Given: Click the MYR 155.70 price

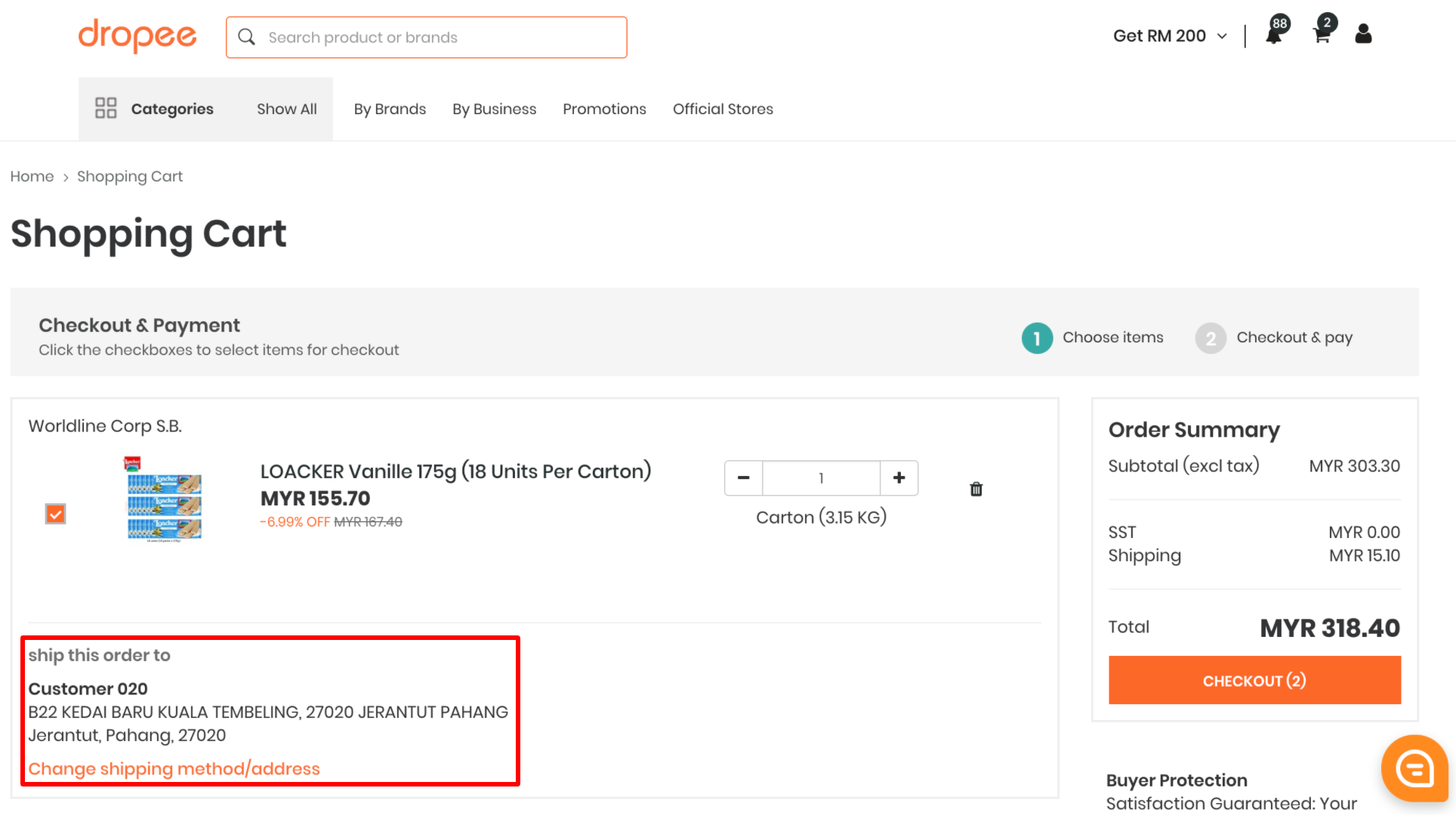Looking at the screenshot, I should pos(316,499).
